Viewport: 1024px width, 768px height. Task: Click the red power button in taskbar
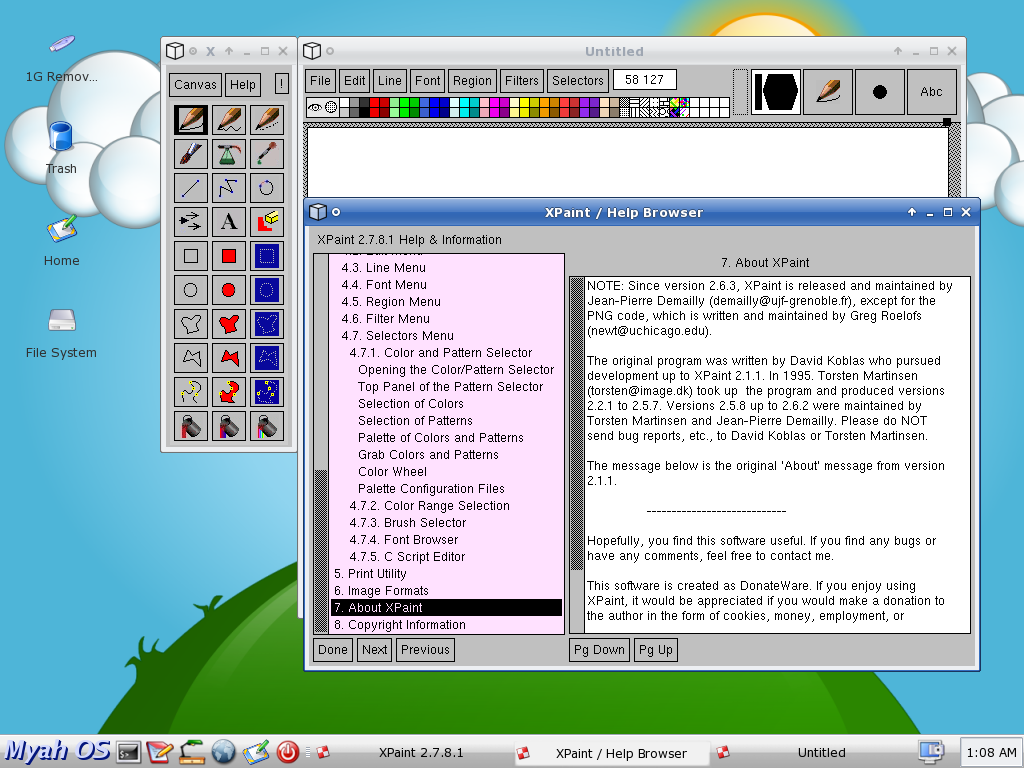(x=287, y=752)
